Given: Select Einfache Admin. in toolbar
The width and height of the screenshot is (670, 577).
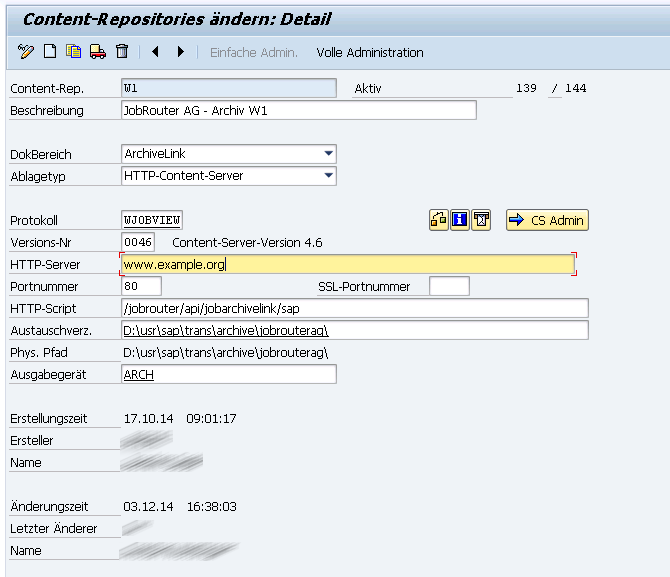Looking at the screenshot, I should click(253, 52).
